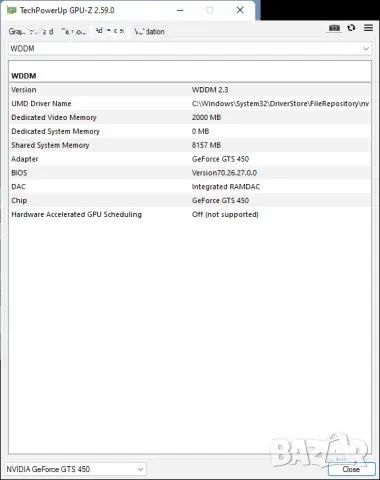
Task: Select the Dedicated System Memory label
Action: [x=55, y=131]
